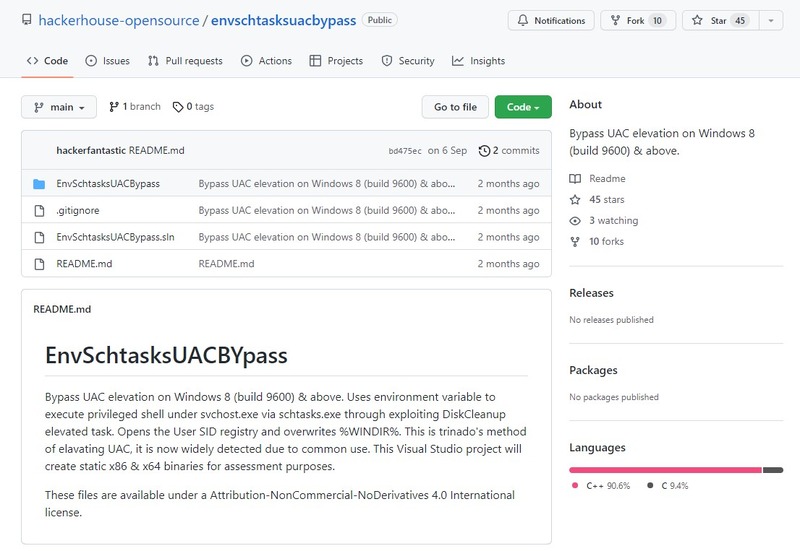Open the EnvSchtasksUACBypass.sln file
The image size is (800, 551).
(x=116, y=237)
